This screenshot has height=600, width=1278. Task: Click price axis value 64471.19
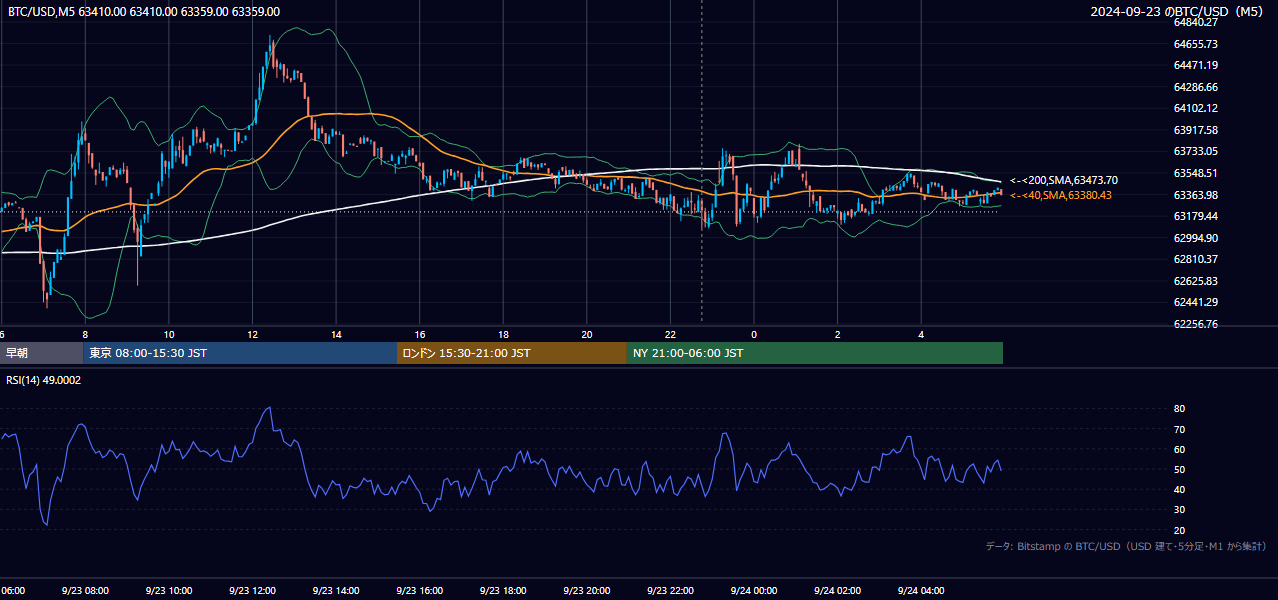[x=1196, y=65]
